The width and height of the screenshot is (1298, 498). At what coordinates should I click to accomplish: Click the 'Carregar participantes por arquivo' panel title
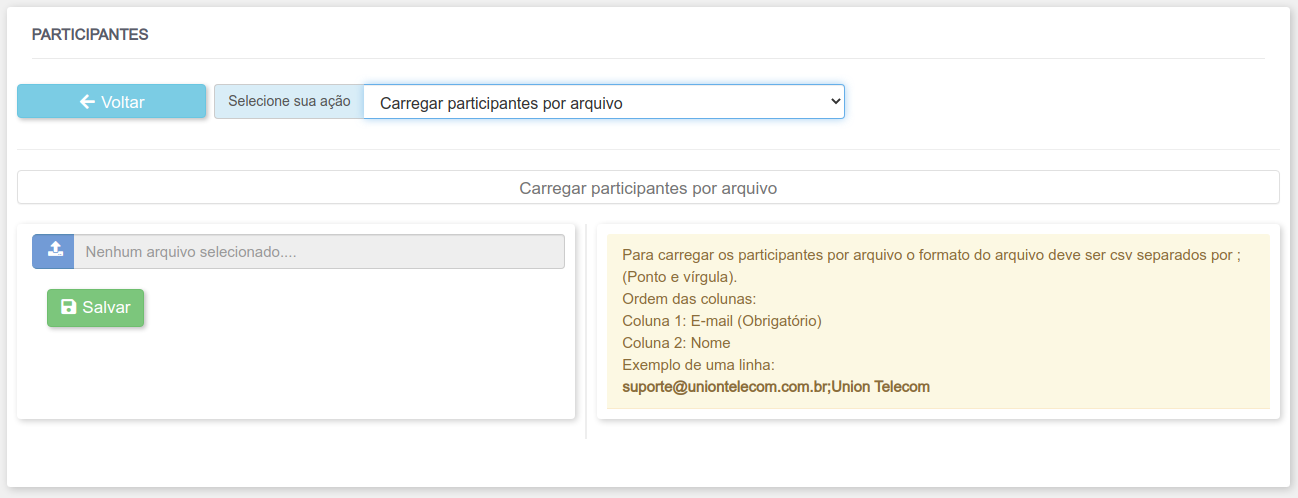pyautogui.click(x=648, y=187)
